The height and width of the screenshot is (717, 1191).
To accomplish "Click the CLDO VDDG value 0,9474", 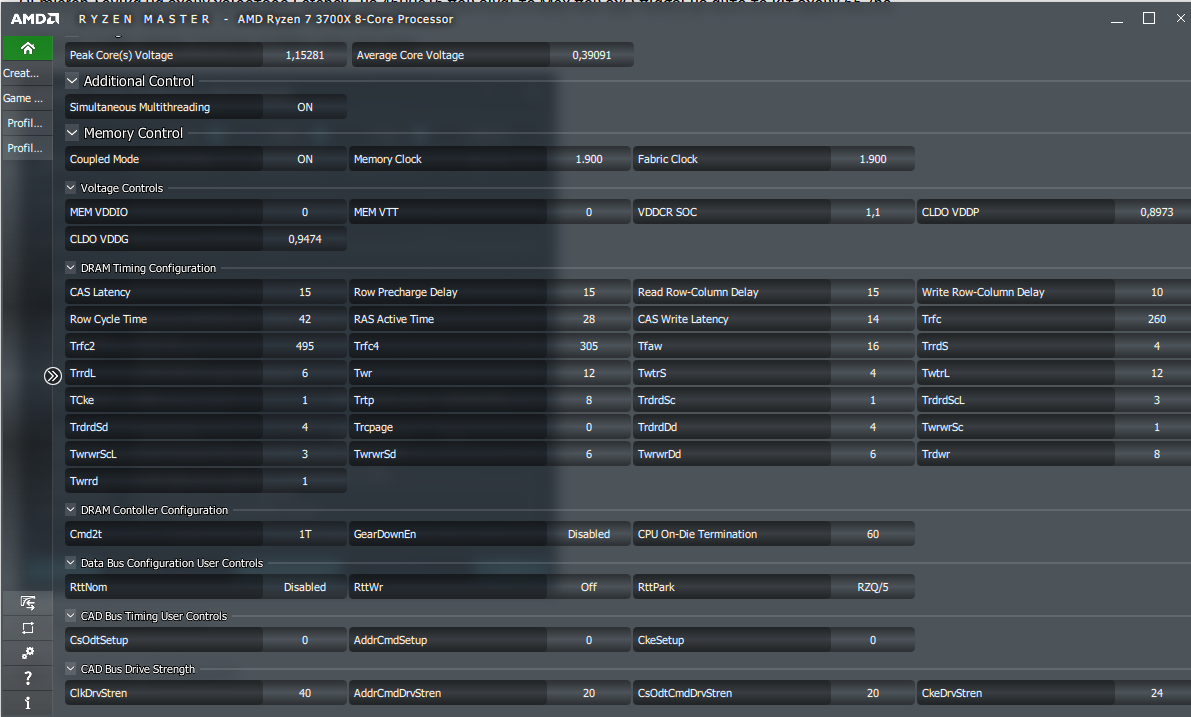I will pos(305,238).
